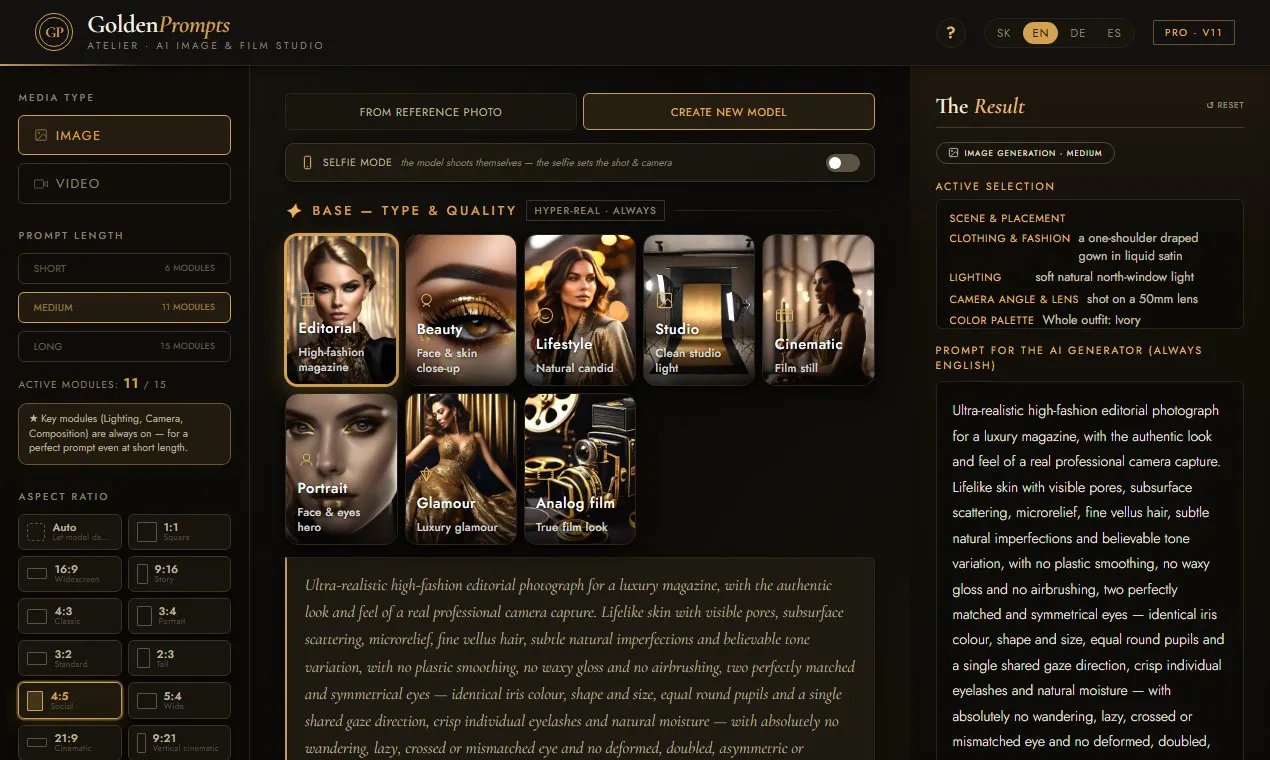Click the GP monogram logo
This screenshot has height=760, width=1270.
[53, 32]
